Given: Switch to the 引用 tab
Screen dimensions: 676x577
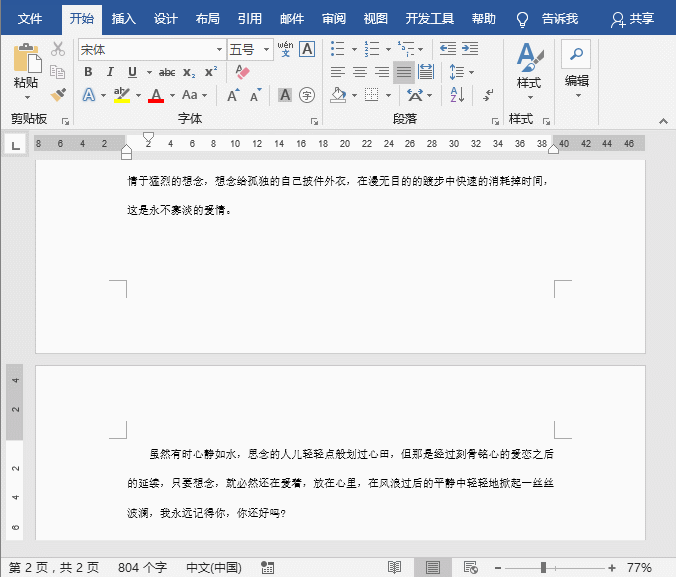Looking at the screenshot, I should (x=250, y=19).
